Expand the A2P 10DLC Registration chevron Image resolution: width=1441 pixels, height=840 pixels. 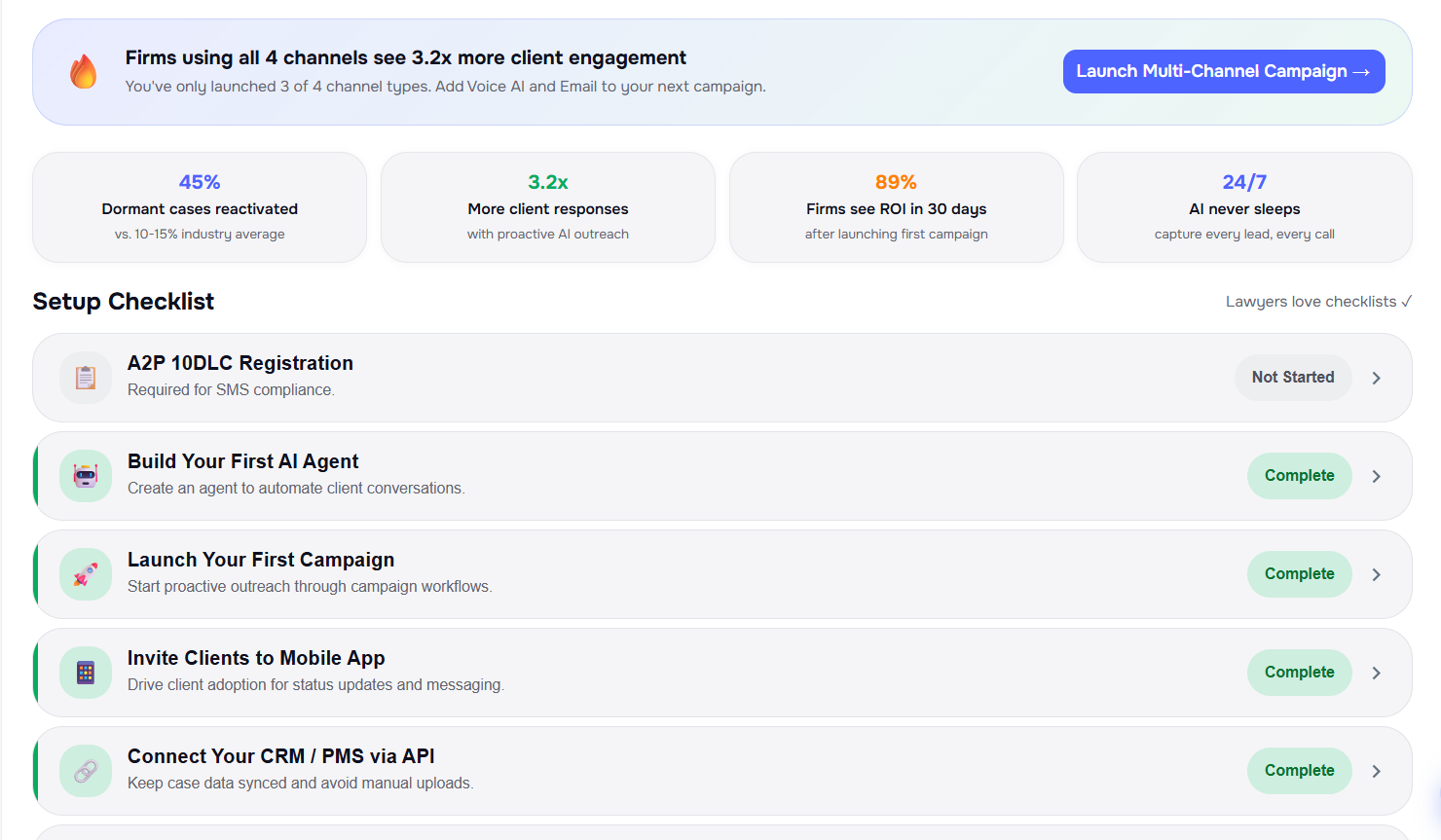[x=1376, y=378]
